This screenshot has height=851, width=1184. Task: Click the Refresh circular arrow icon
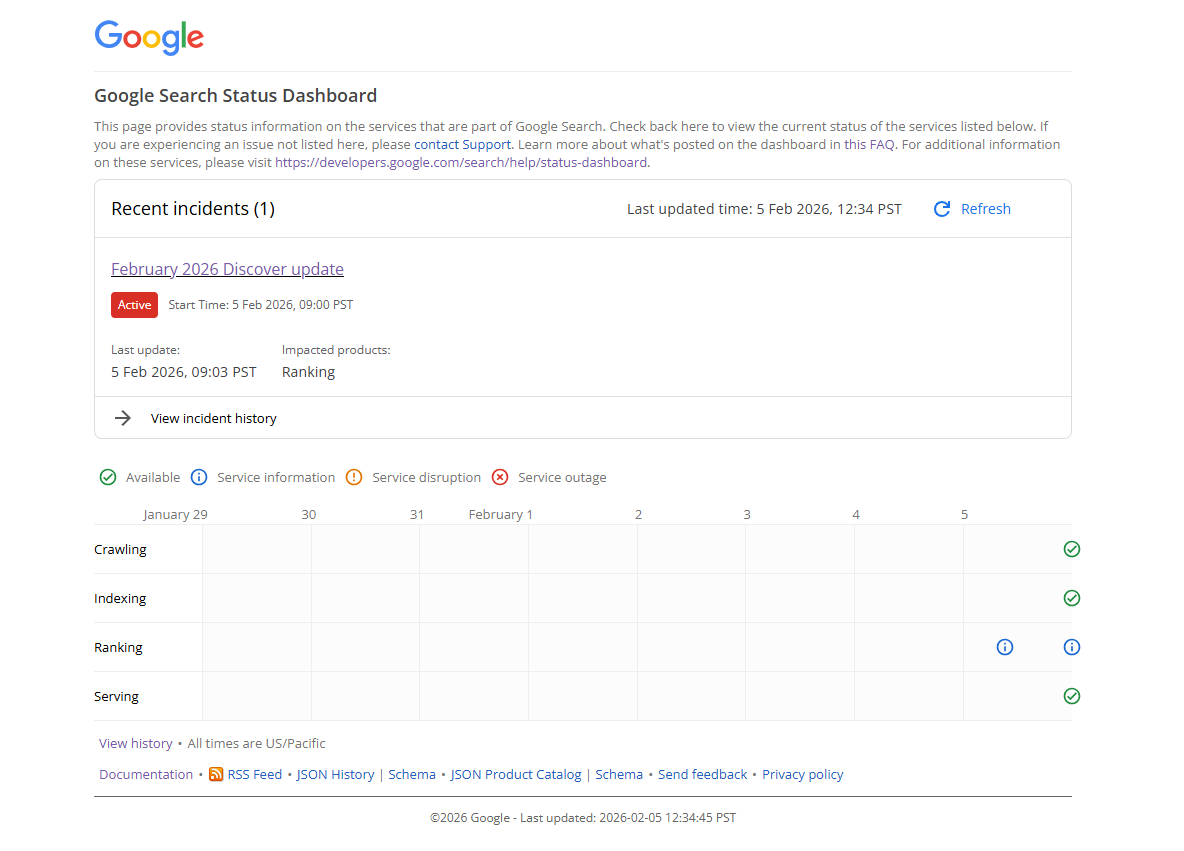(x=941, y=209)
